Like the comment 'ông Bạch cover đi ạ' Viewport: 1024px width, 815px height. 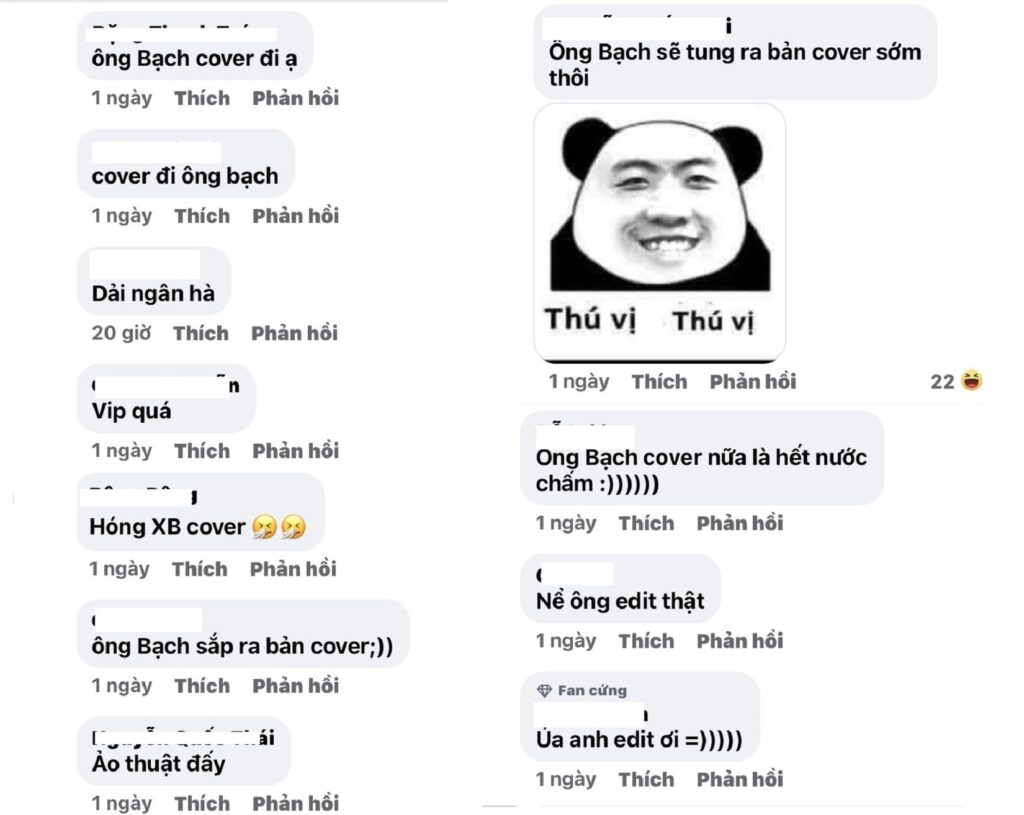[202, 98]
